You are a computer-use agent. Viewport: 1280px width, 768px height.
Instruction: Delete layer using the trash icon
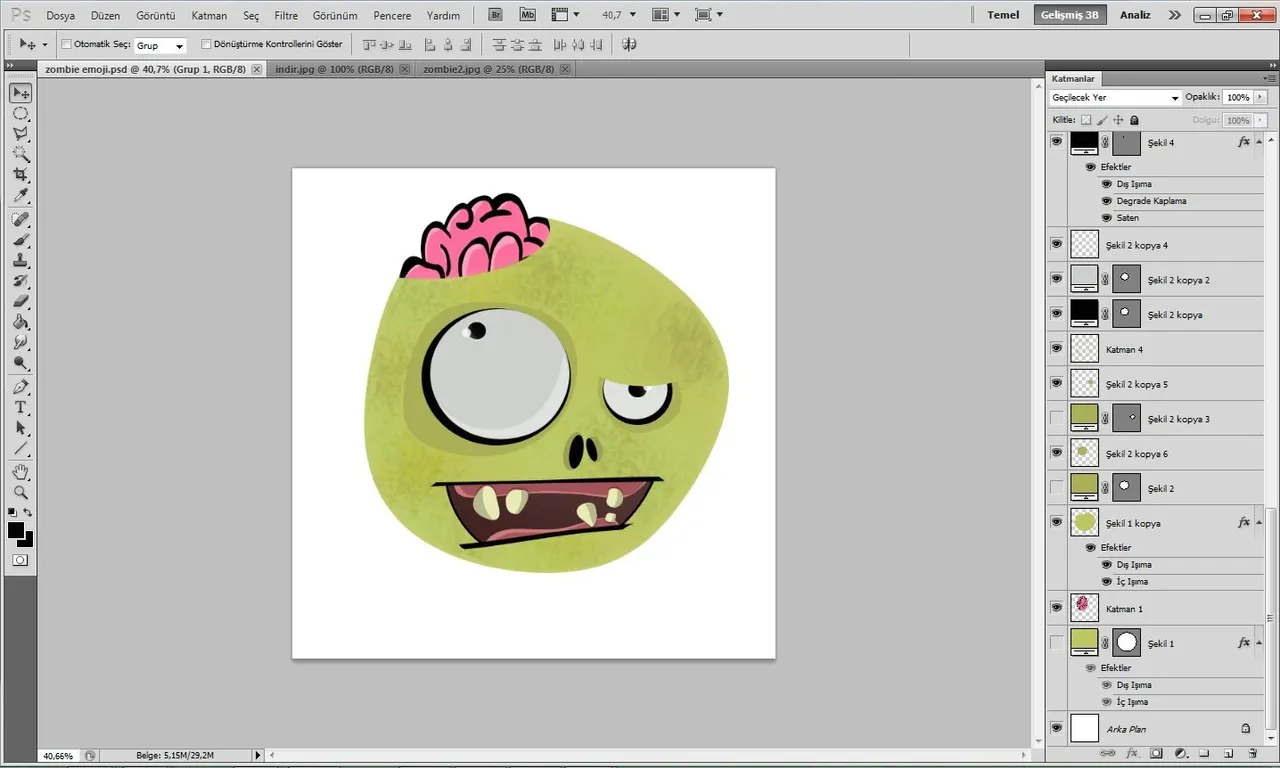[x=1252, y=753]
